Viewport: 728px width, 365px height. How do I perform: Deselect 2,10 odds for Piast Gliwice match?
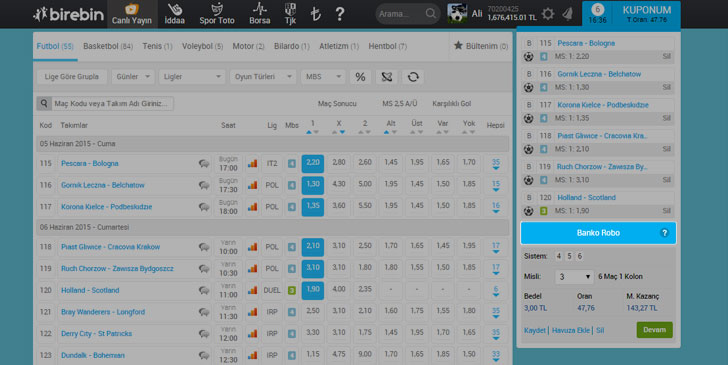click(x=312, y=247)
